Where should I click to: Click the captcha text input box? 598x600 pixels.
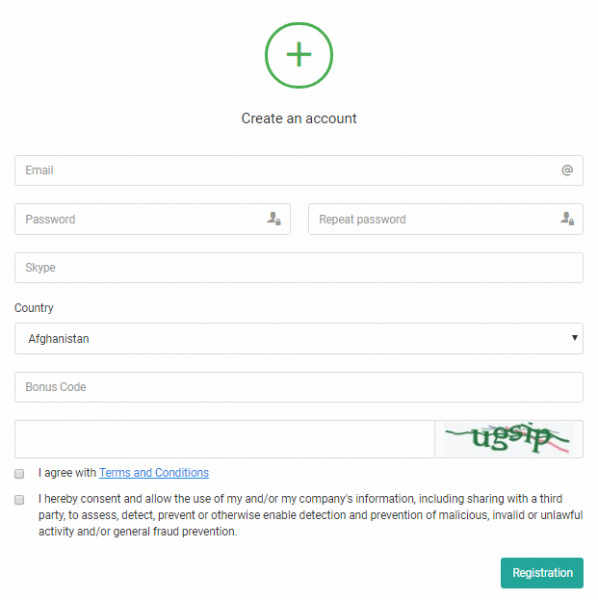tap(225, 439)
